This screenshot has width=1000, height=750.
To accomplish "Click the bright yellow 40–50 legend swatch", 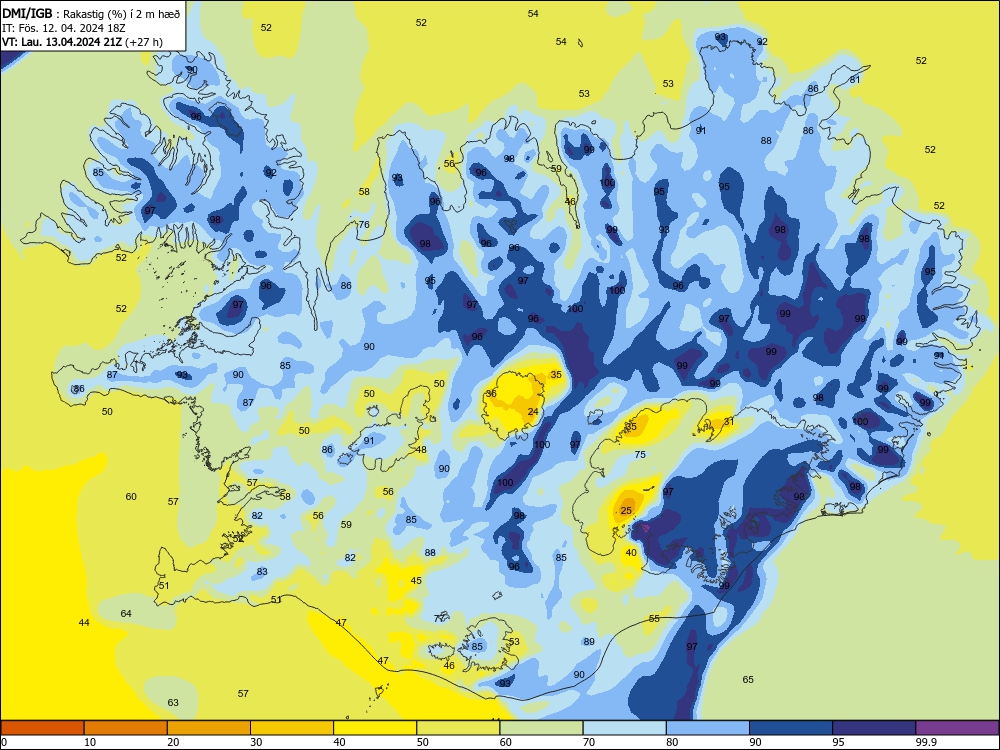I will point(375,728).
